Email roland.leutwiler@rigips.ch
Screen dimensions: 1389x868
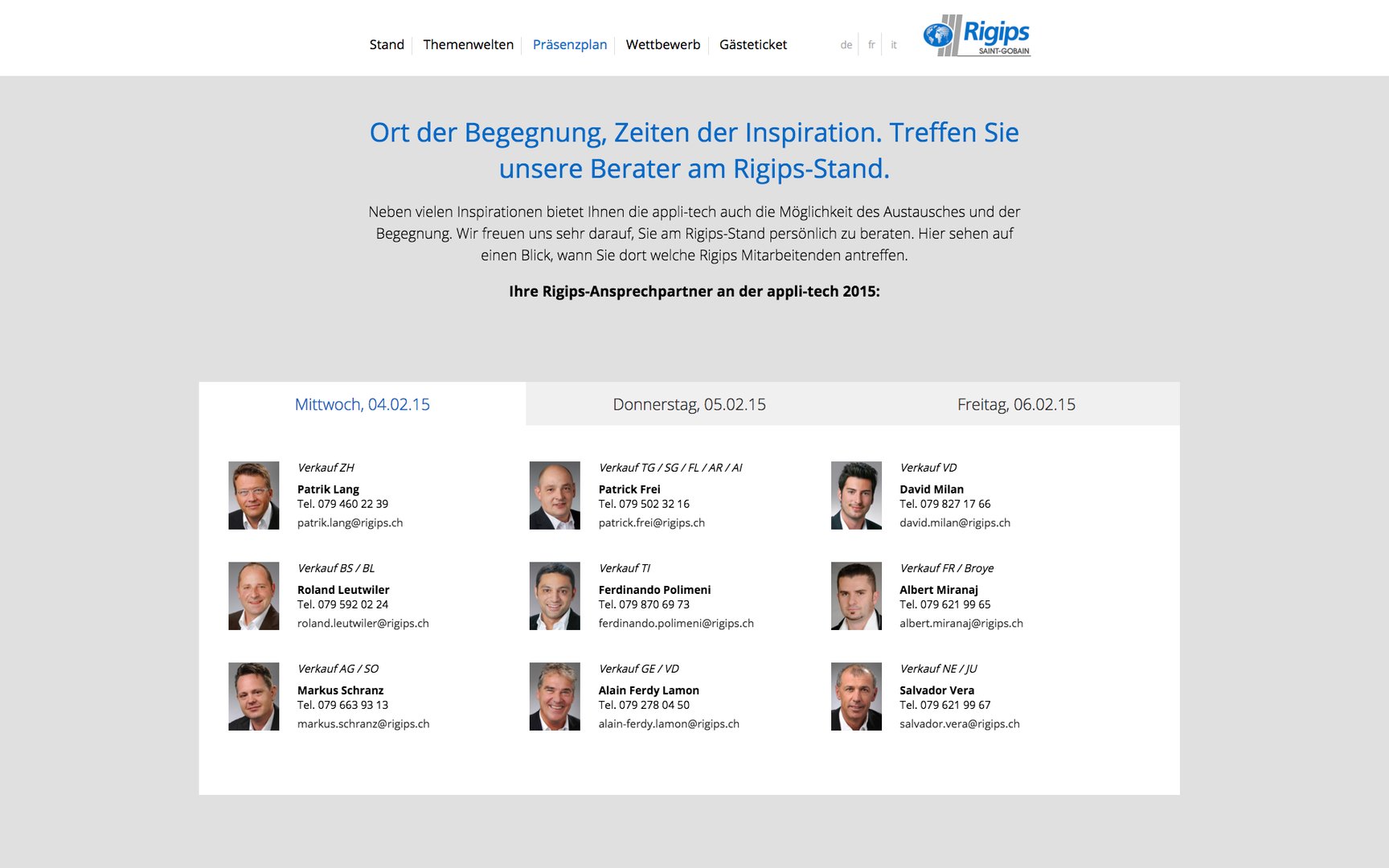click(x=363, y=623)
